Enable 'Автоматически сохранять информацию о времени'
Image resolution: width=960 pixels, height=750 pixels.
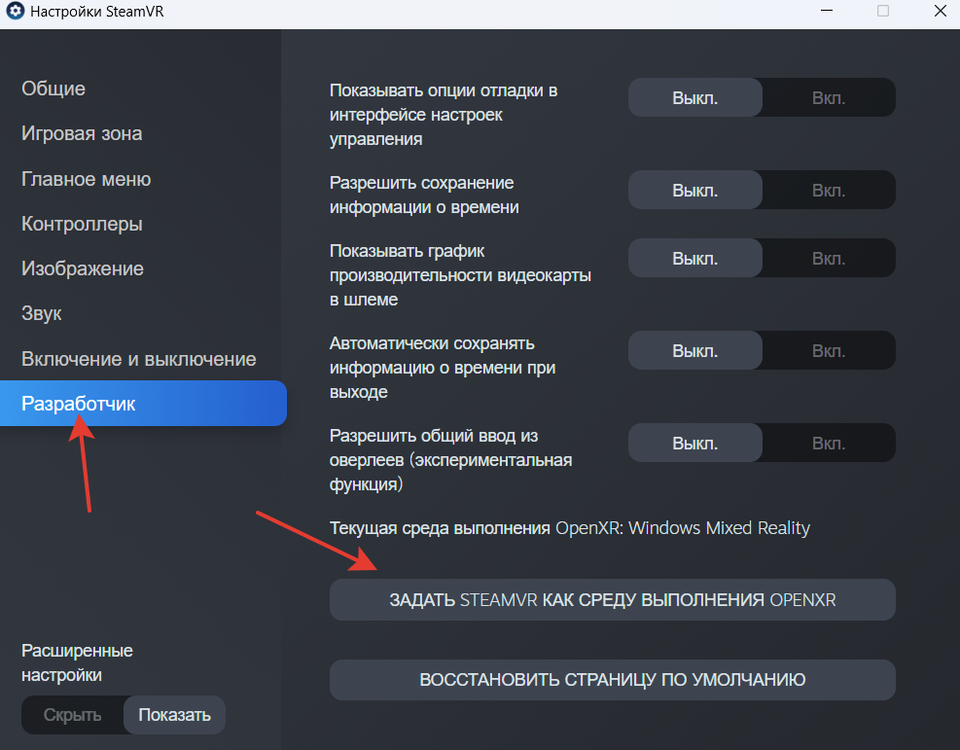coord(828,351)
